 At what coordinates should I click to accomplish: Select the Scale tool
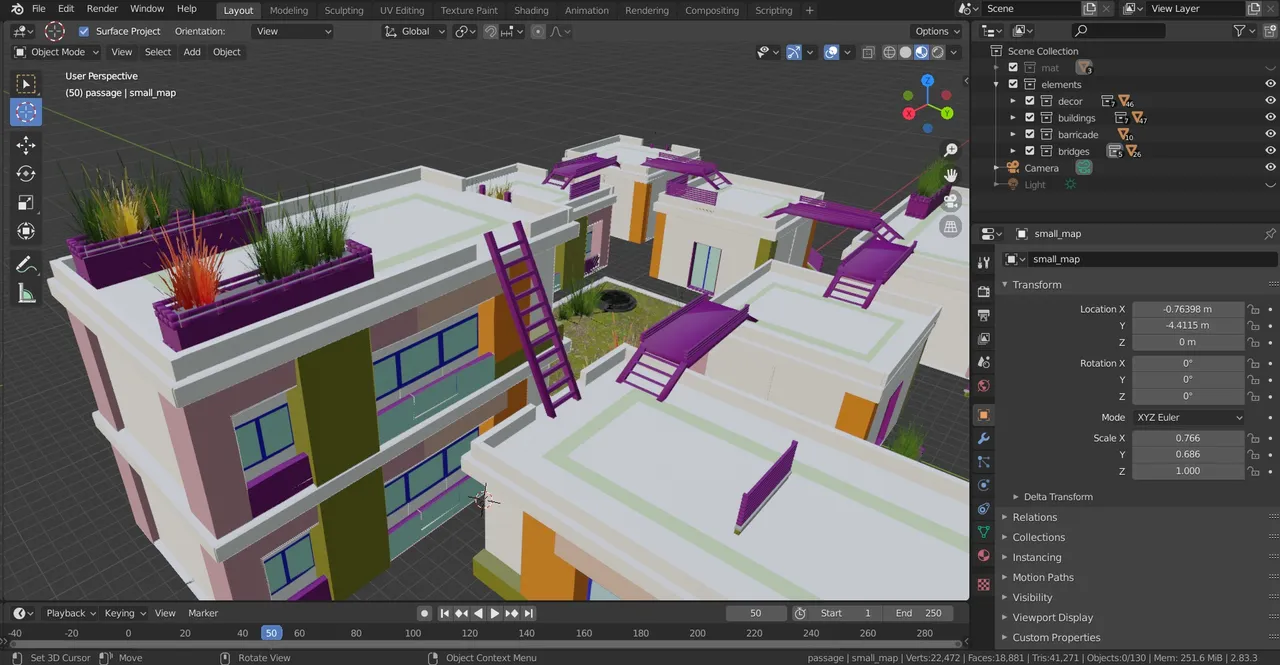coord(26,202)
